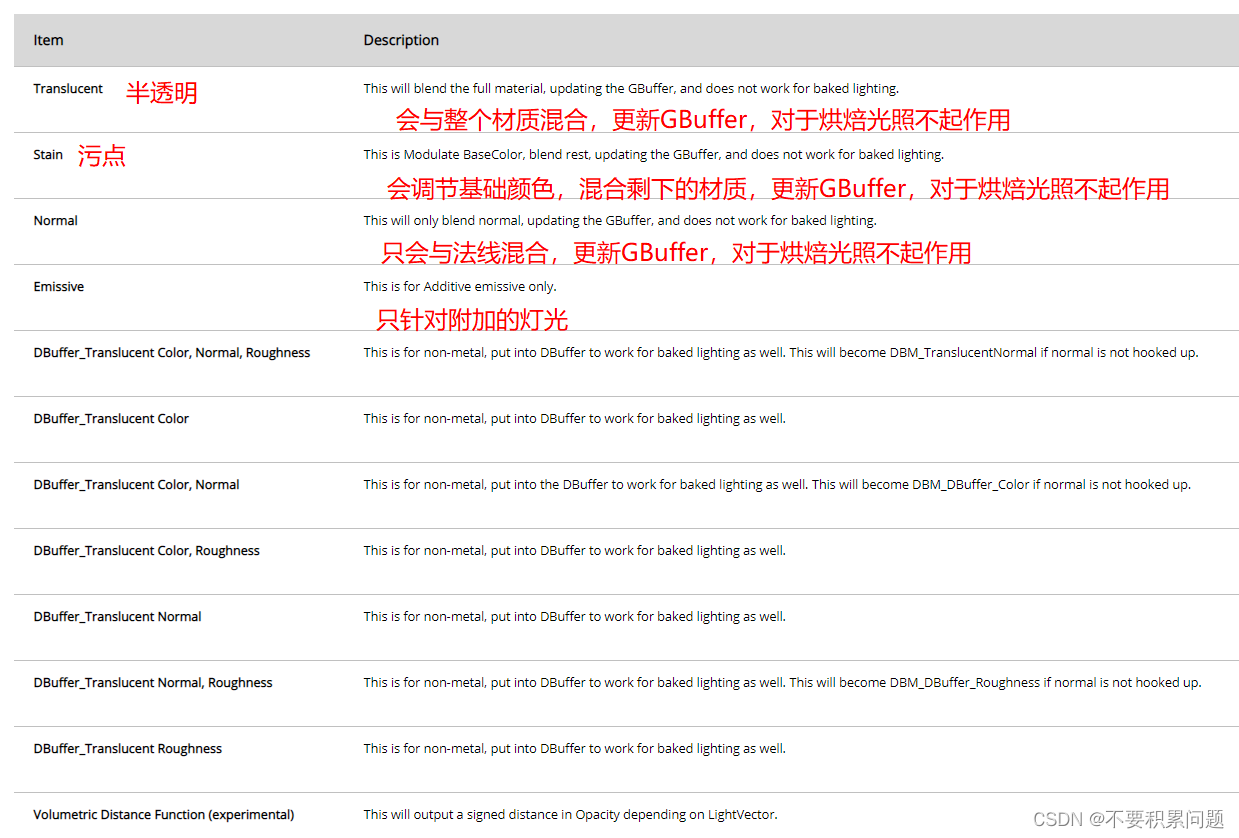Click 'DBuffer_Translucent Color, Normal' item cell
This screenshot has height=838, width=1239.
[x=136, y=485]
